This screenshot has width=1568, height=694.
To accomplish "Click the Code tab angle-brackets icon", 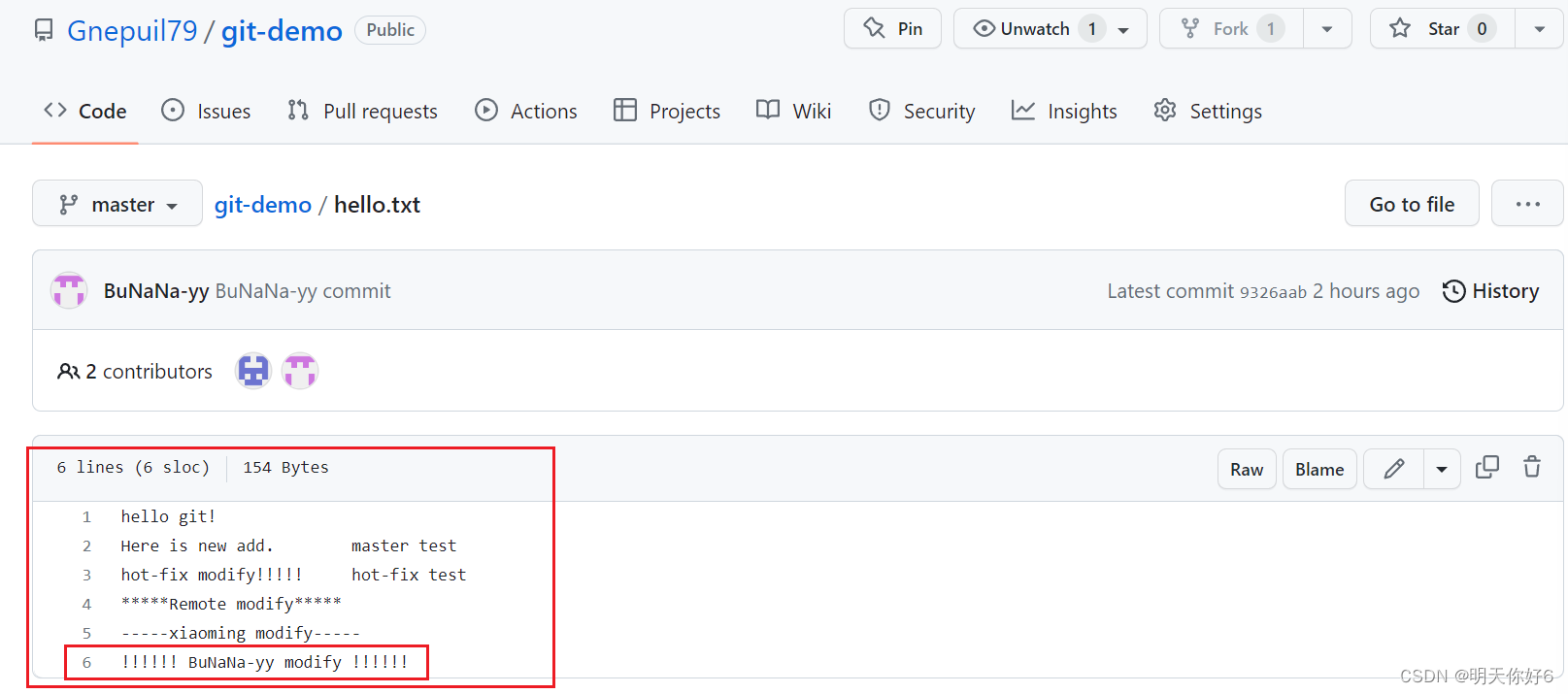I will click(55, 110).
